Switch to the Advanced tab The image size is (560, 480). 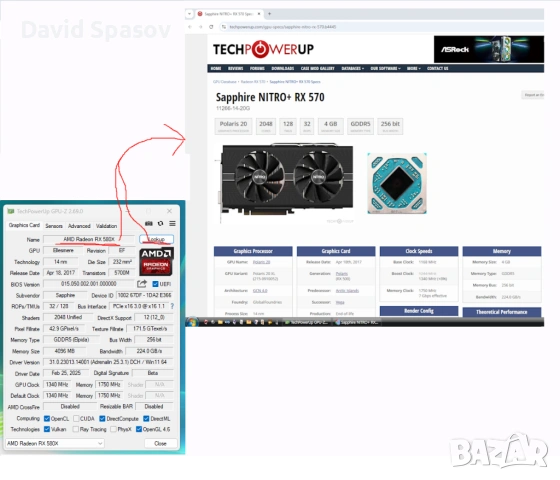[x=79, y=226]
